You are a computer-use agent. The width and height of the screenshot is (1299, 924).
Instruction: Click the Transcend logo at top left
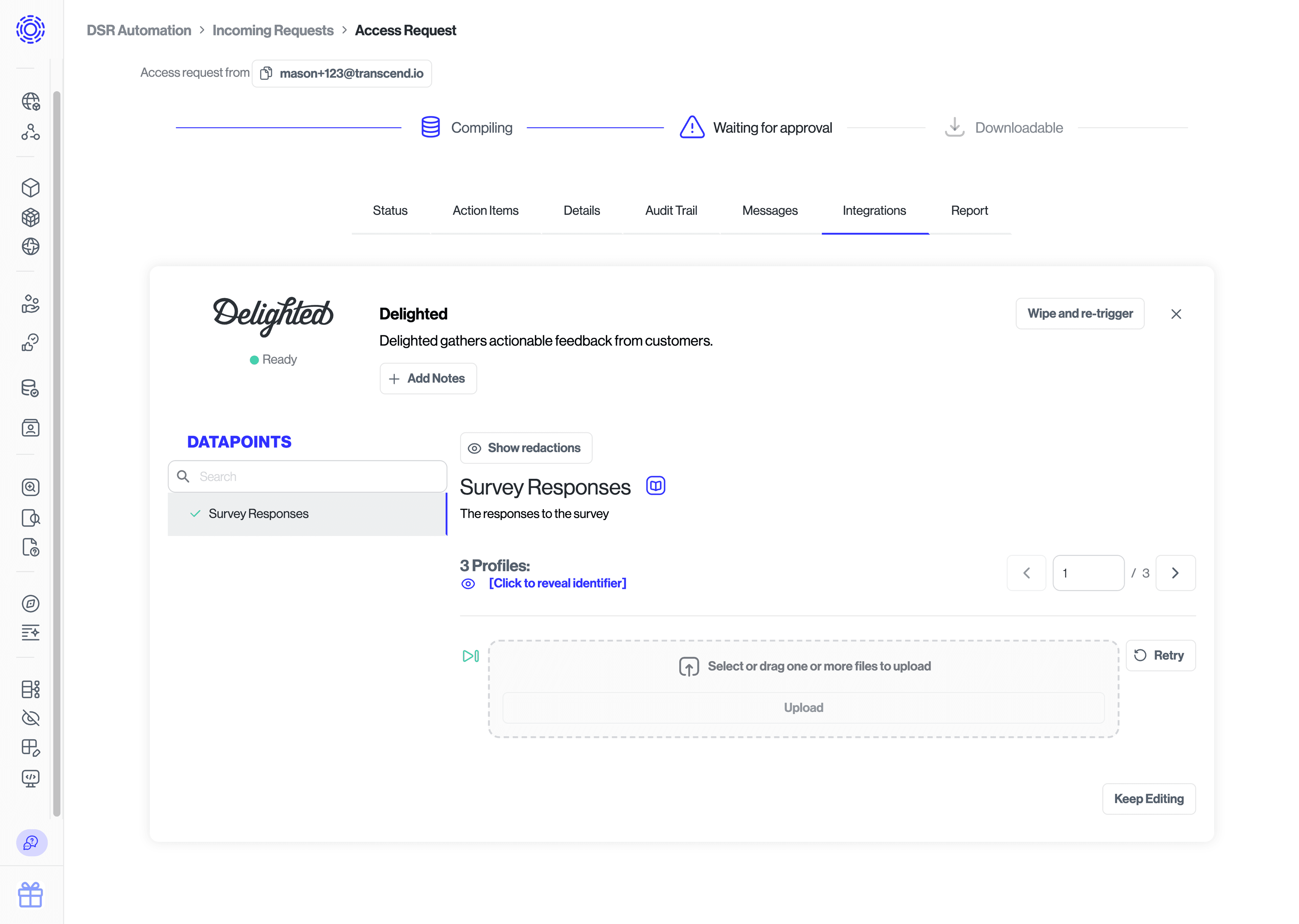(31, 29)
